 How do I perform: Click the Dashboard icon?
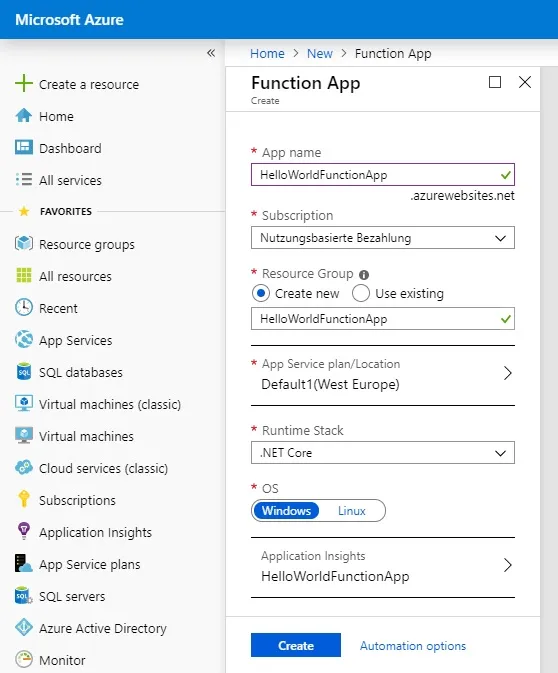(x=24, y=147)
